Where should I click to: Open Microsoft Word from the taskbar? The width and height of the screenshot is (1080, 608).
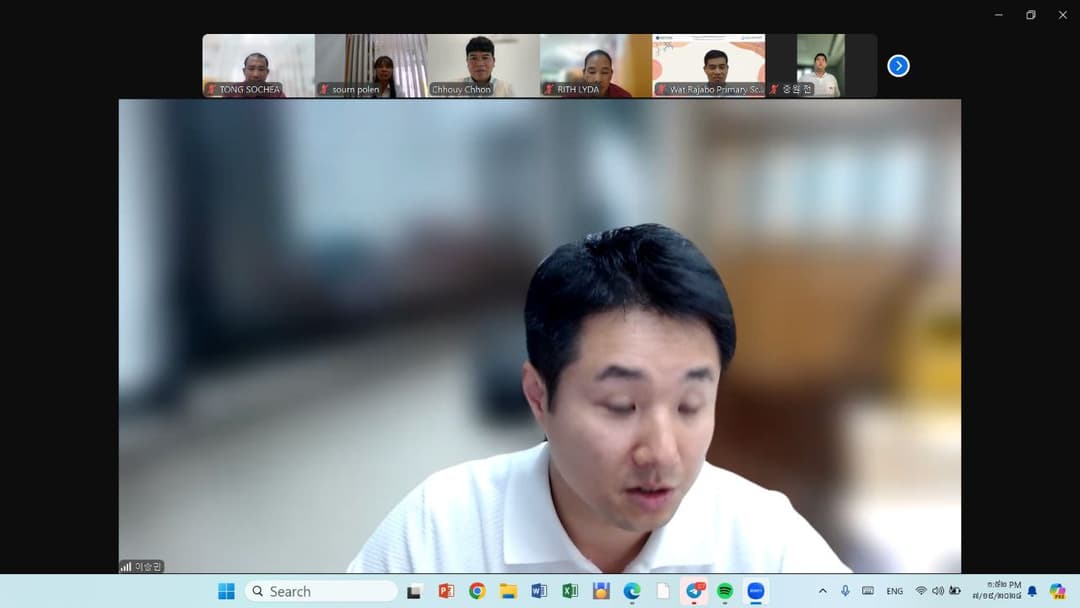tap(539, 591)
